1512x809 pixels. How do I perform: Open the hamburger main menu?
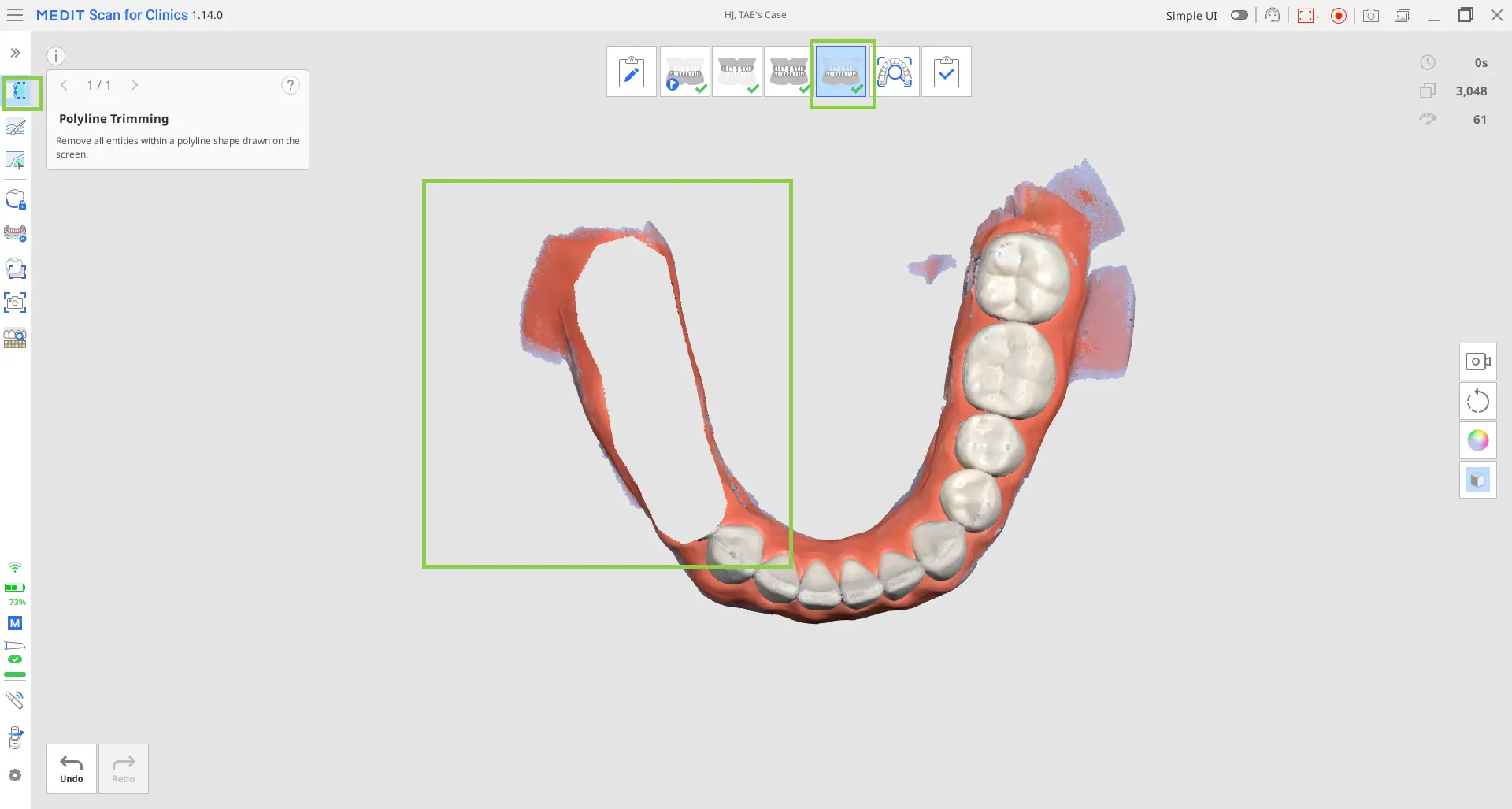point(15,15)
